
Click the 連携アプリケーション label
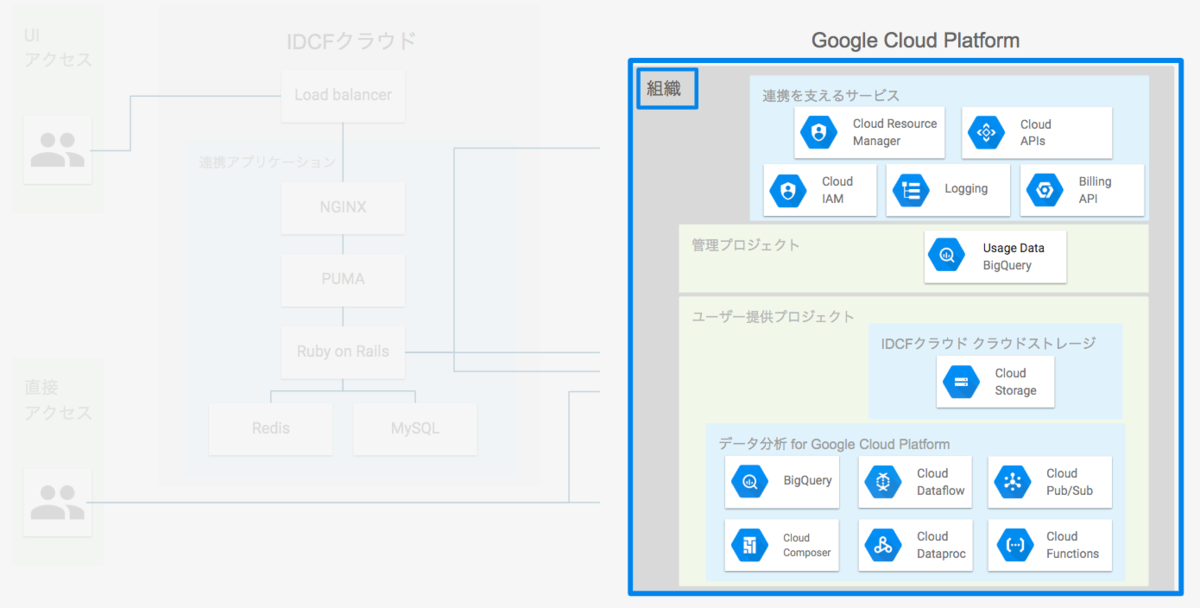tap(267, 162)
